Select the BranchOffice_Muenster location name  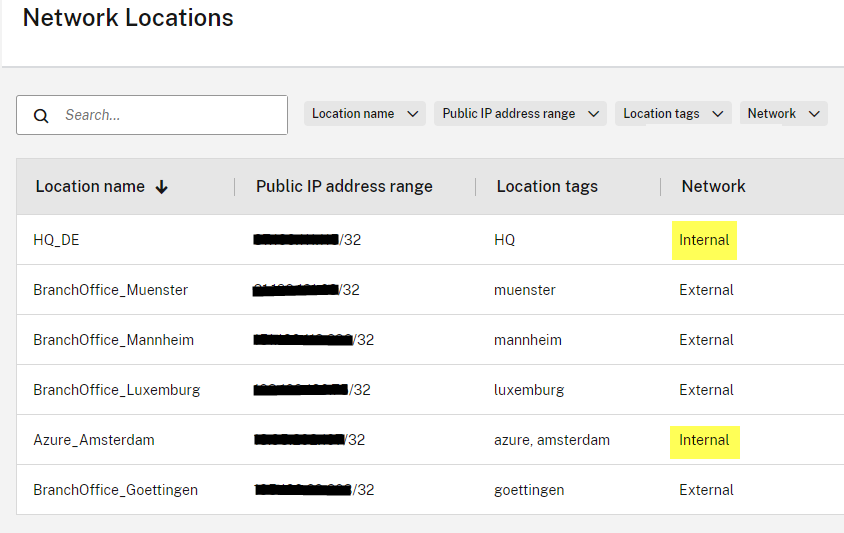coord(110,290)
